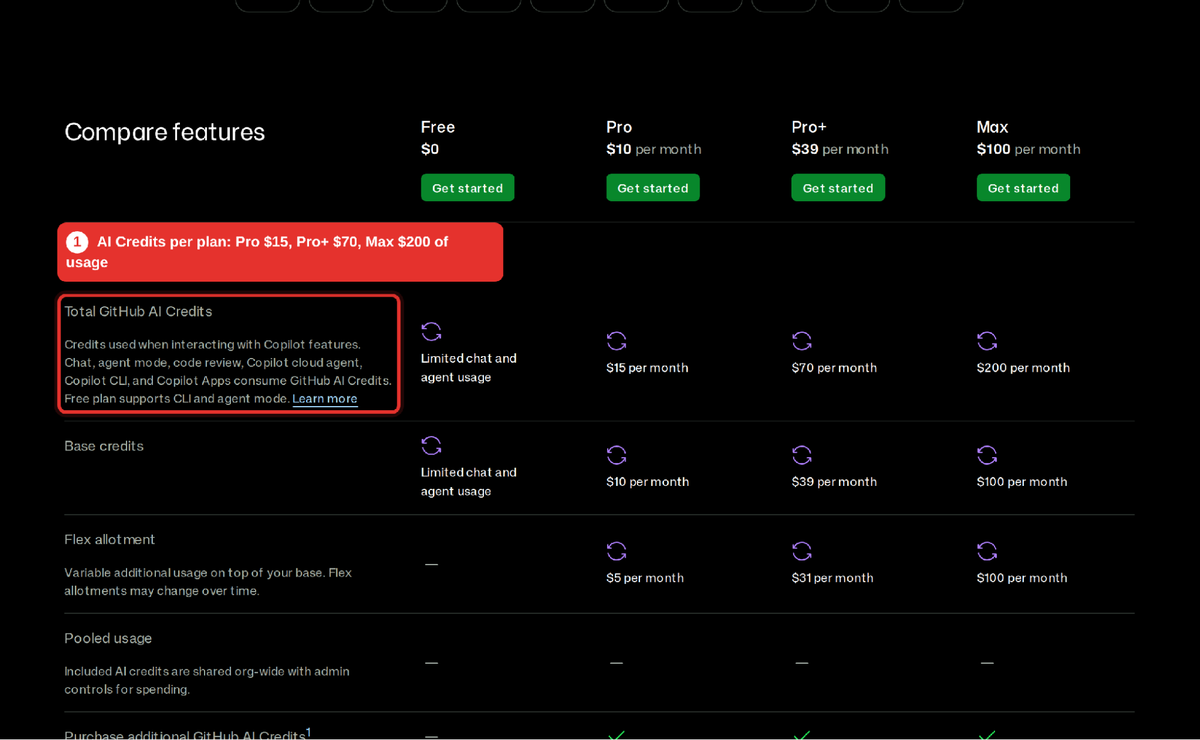Click the cycle icon above $39 per month base credits

pos(802,455)
